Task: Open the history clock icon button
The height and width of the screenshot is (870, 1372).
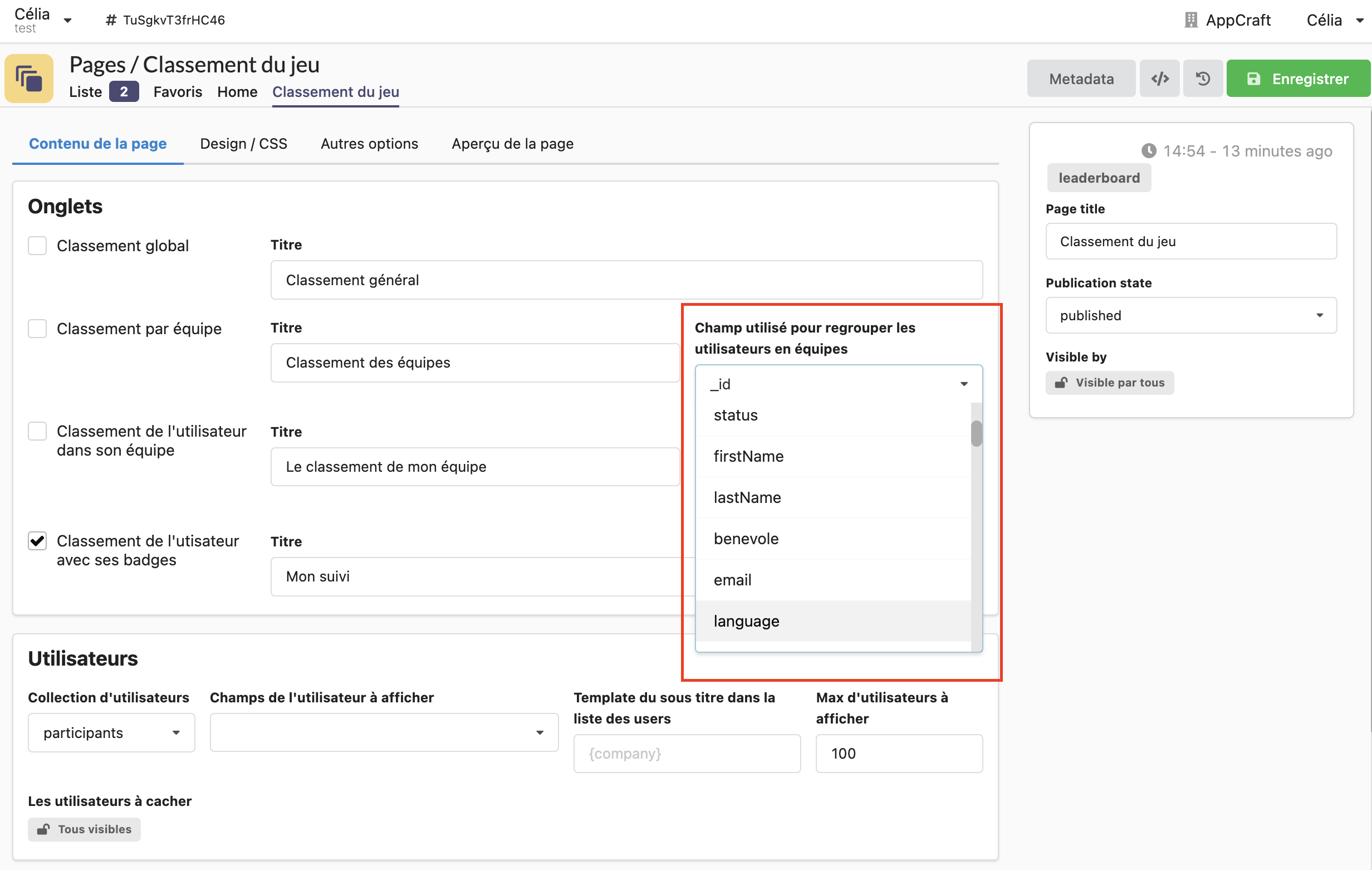Action: [x=1202, y=79]
